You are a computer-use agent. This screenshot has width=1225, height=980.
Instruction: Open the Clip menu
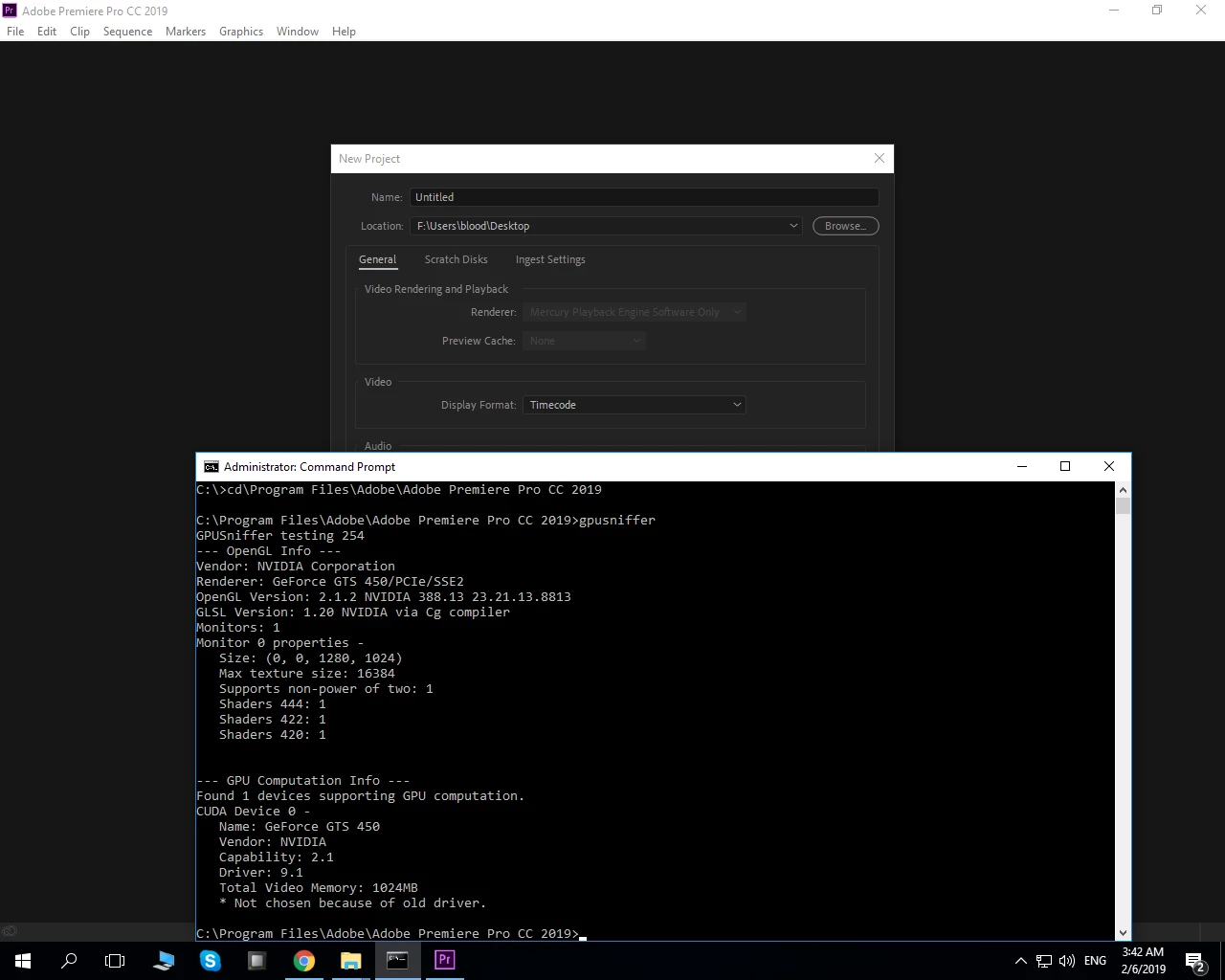[x=79, y=32]
